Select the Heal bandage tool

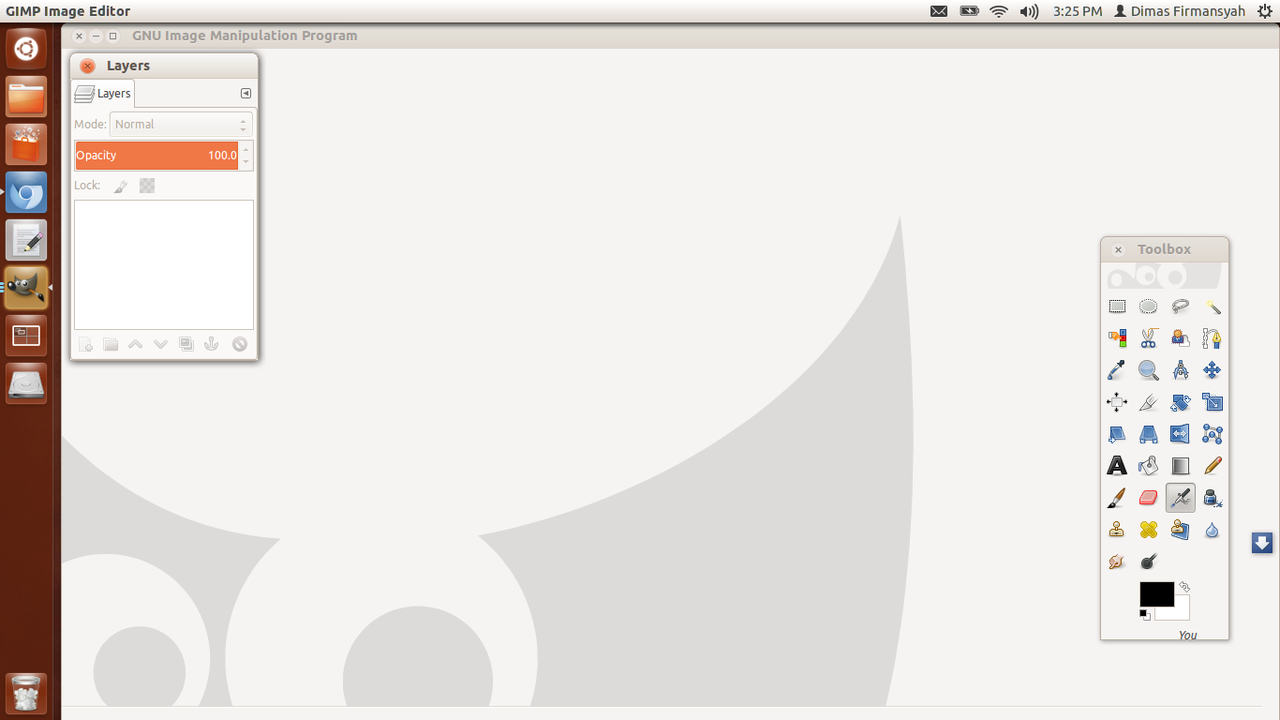coord(1149,530)
